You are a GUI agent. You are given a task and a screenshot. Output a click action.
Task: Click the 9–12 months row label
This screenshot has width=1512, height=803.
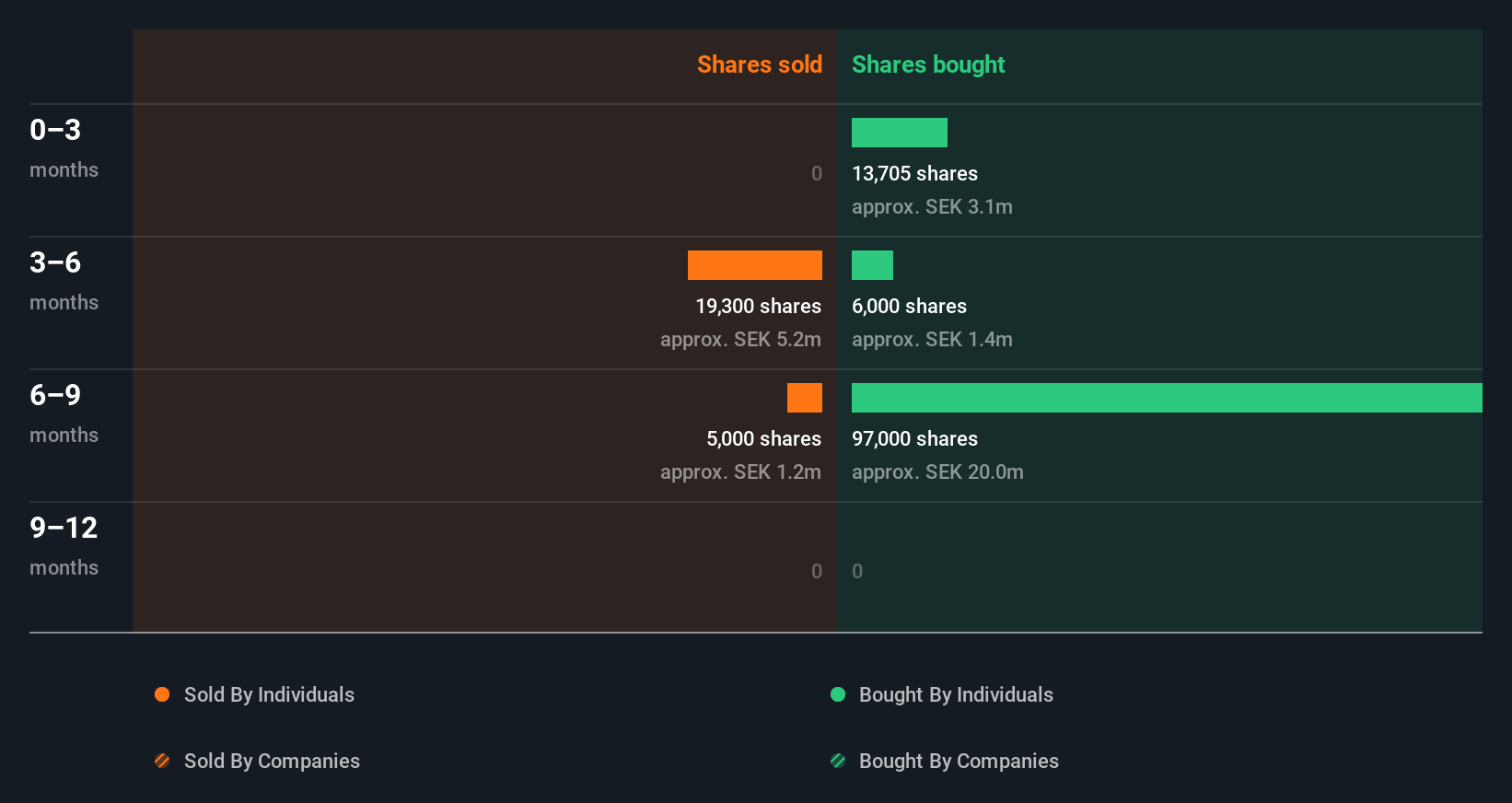(x=64, y=546)
